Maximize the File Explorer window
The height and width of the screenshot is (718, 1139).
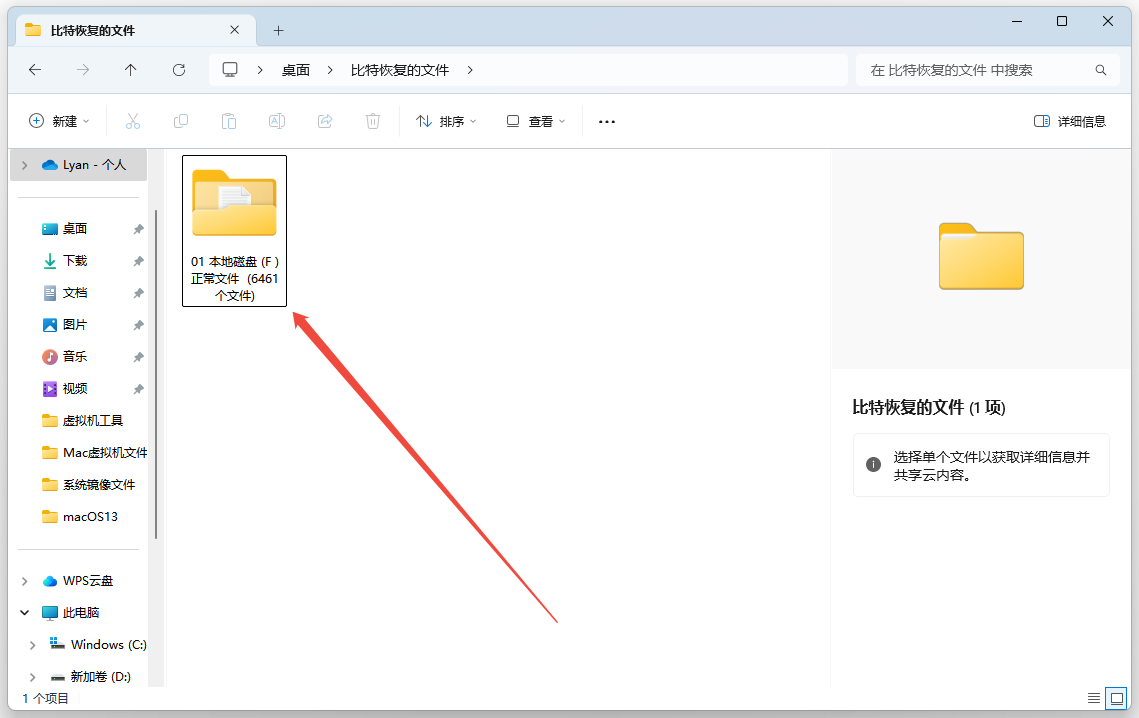pyautogui.click(x=1062, y=21)
